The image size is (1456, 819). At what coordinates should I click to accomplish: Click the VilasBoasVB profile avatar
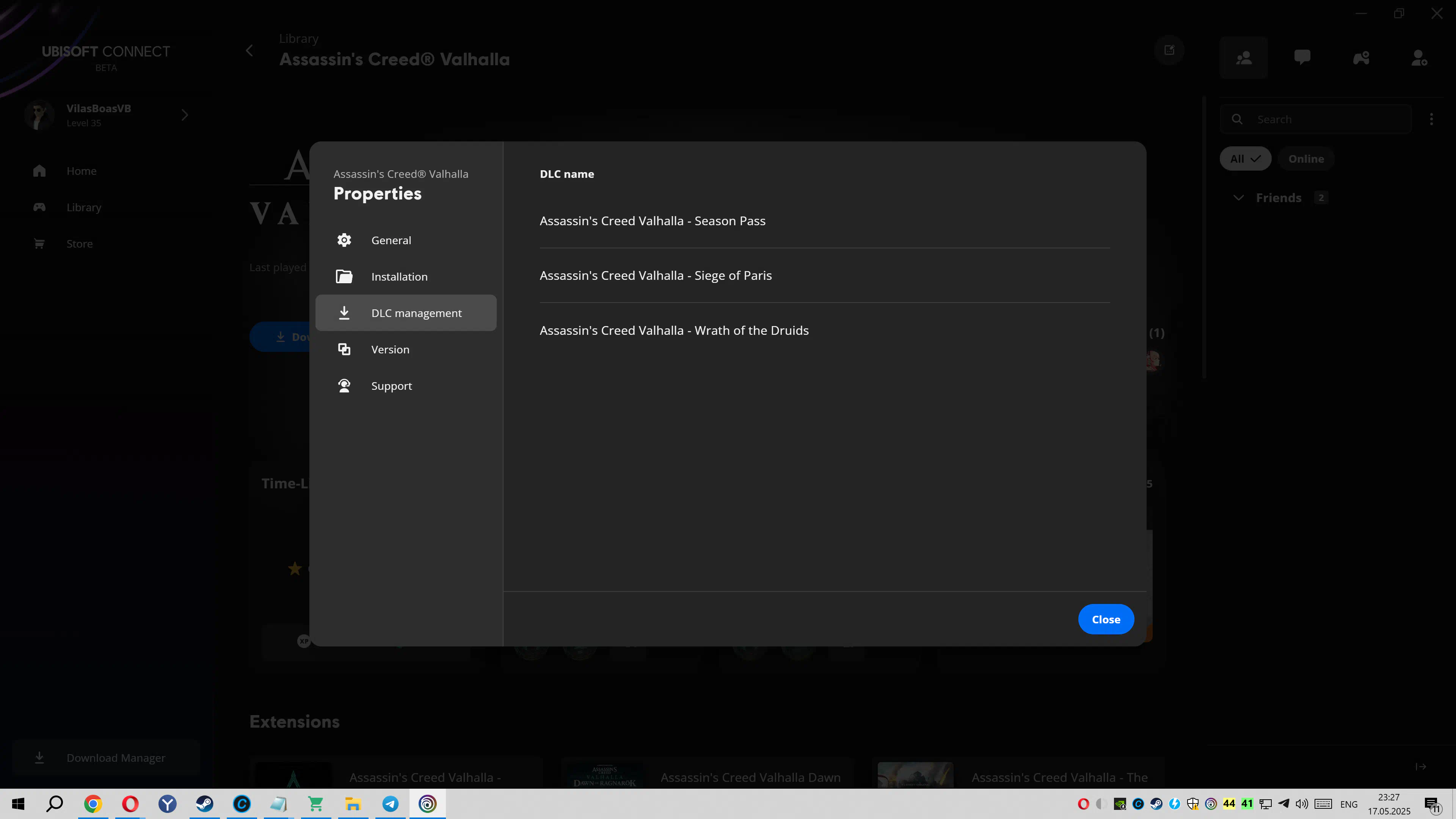(x=39, y=115)
